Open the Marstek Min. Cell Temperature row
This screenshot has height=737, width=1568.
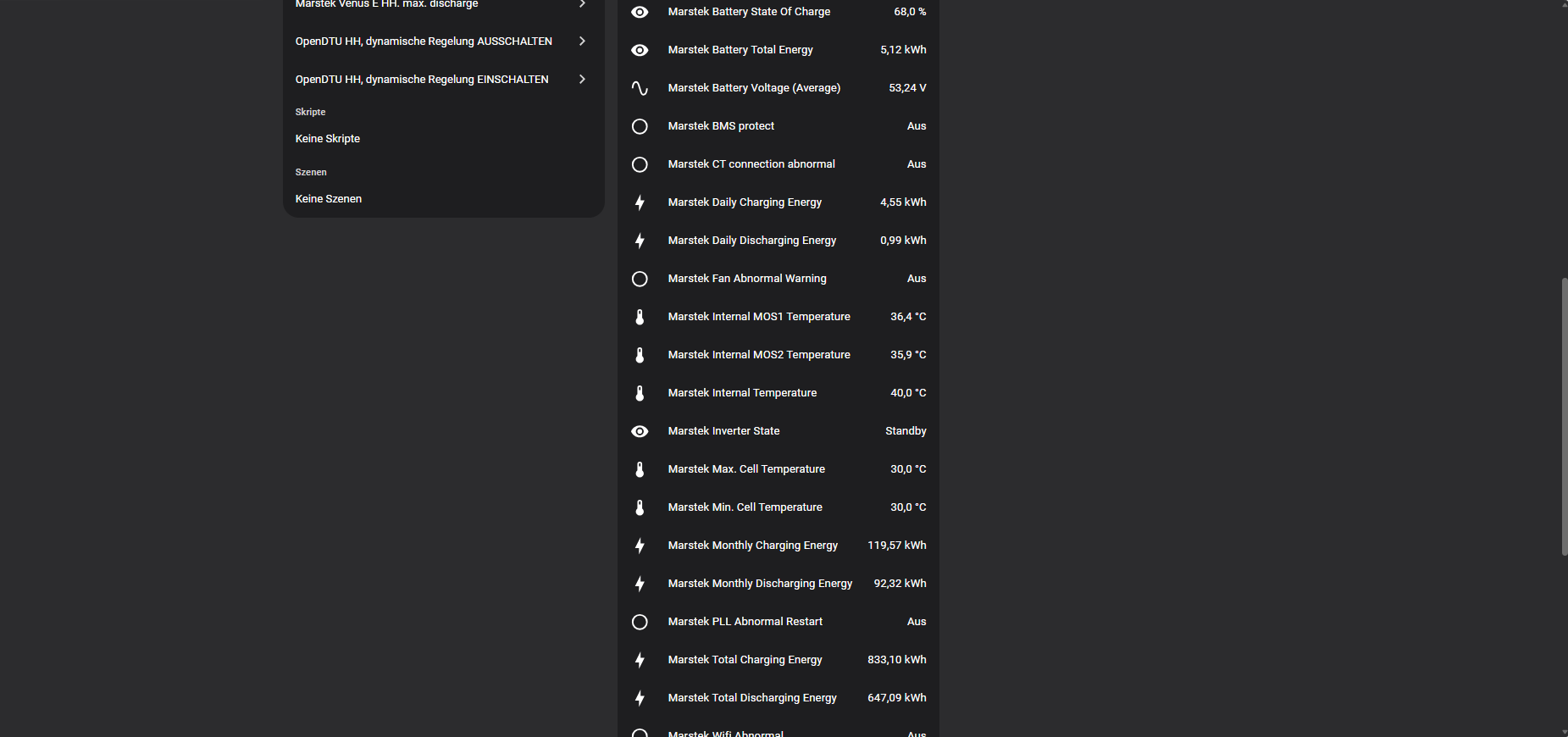pos(778,507)
